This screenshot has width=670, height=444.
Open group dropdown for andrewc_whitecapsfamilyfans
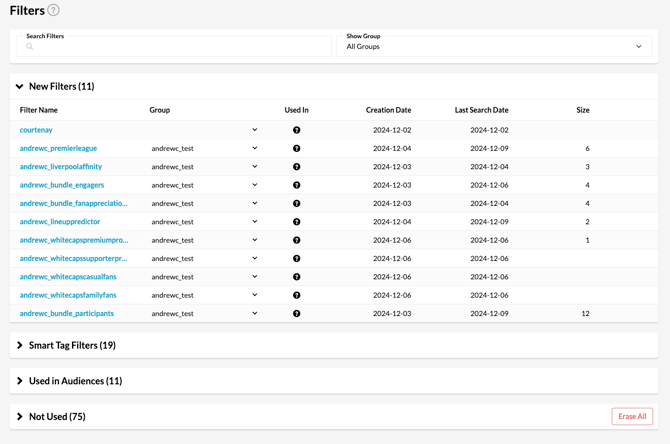(x=254, y=295)
